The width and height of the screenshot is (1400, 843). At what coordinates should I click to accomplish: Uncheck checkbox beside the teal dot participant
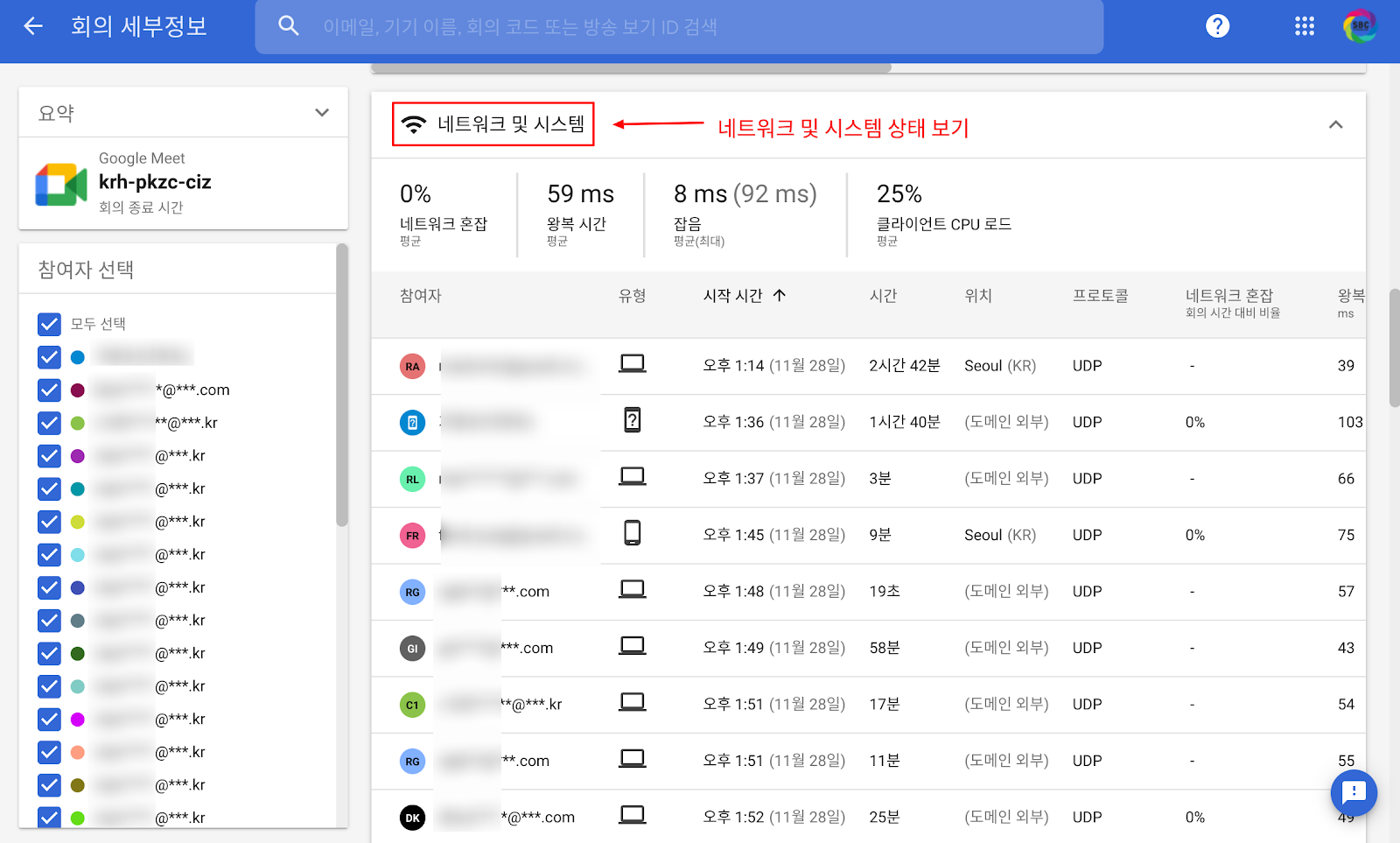coord(50,489)
